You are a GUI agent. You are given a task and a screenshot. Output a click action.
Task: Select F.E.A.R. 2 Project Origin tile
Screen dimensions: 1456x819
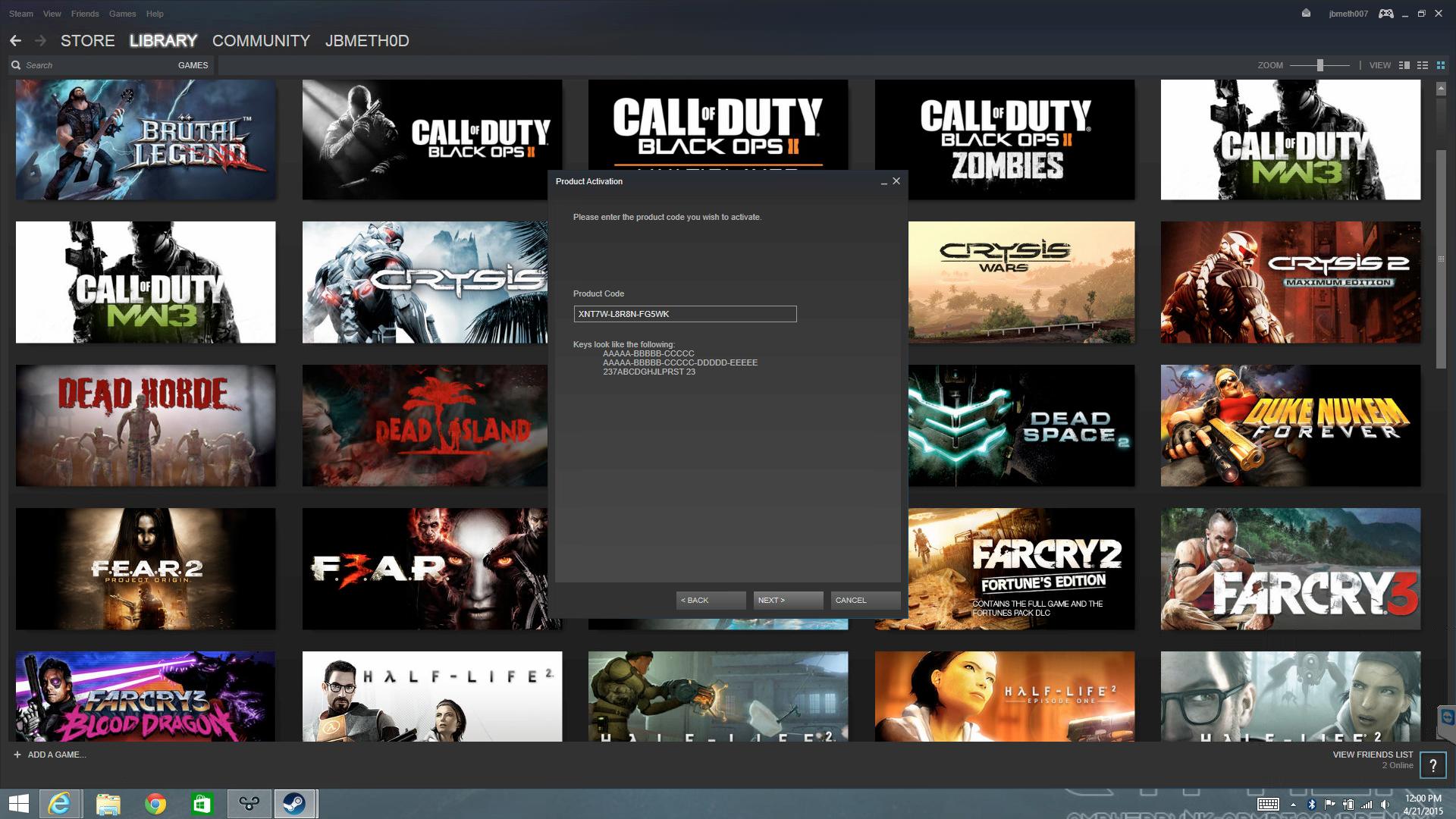pos(146,569)
